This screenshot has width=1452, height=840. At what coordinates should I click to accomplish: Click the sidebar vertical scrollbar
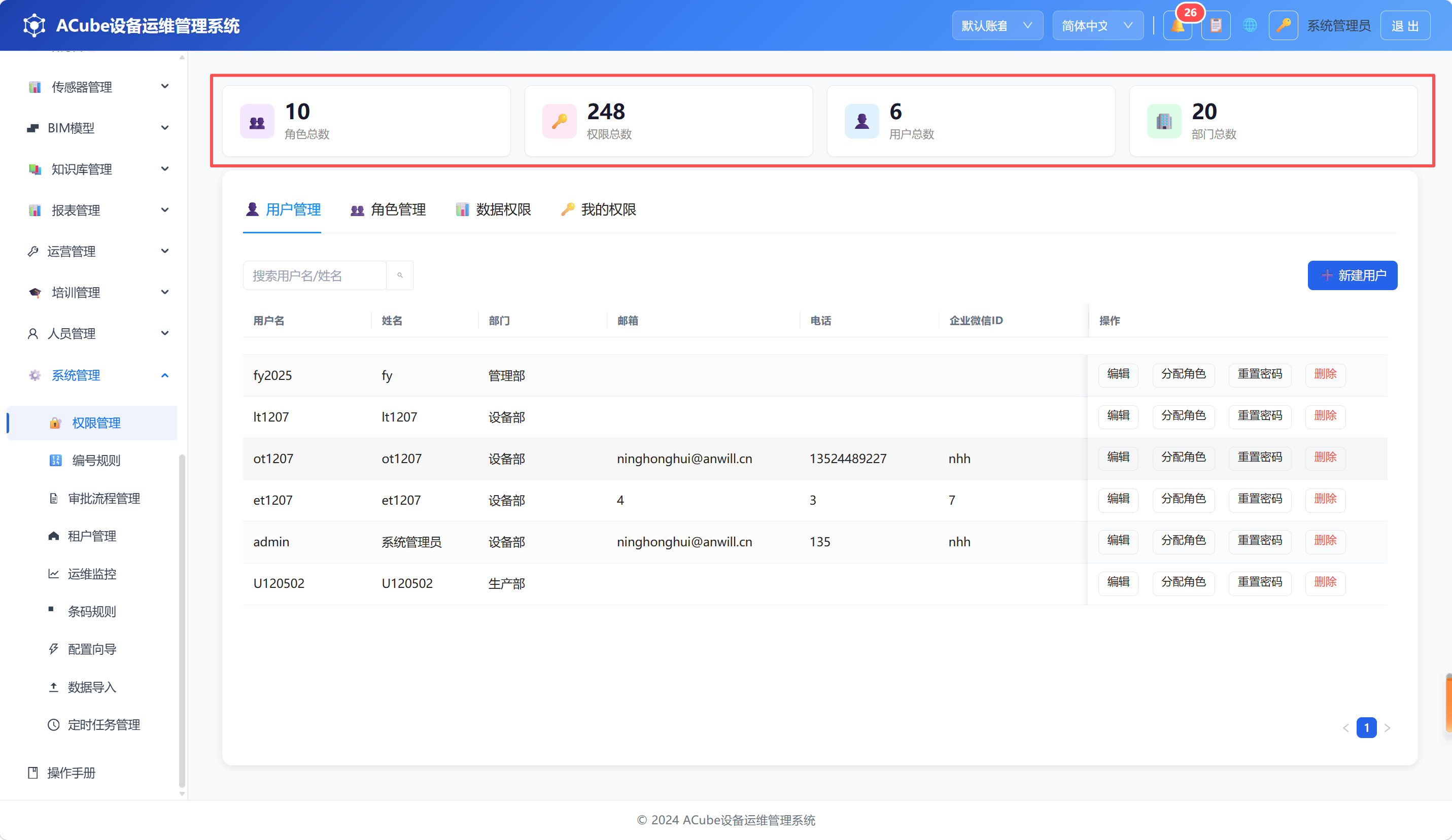click(x=182, y=621)
